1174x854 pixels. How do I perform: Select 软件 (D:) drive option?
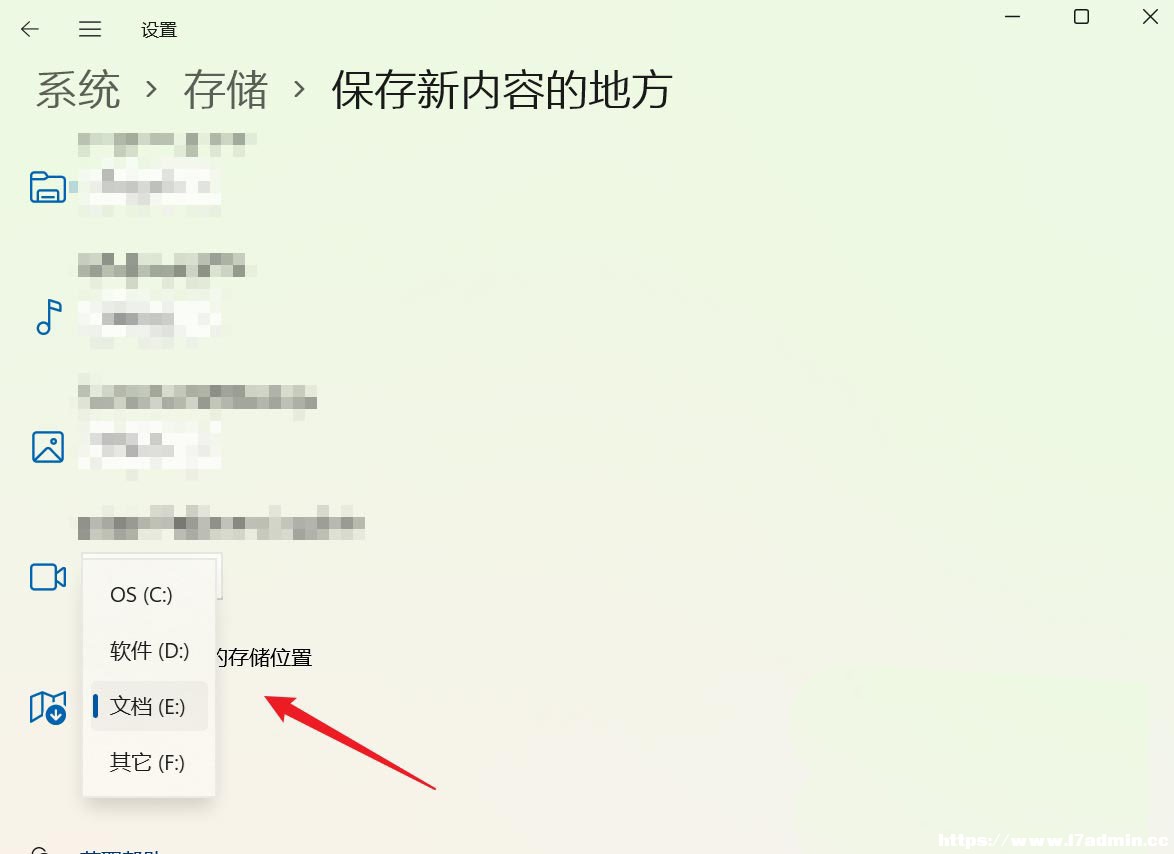click(x=149, y=650)
